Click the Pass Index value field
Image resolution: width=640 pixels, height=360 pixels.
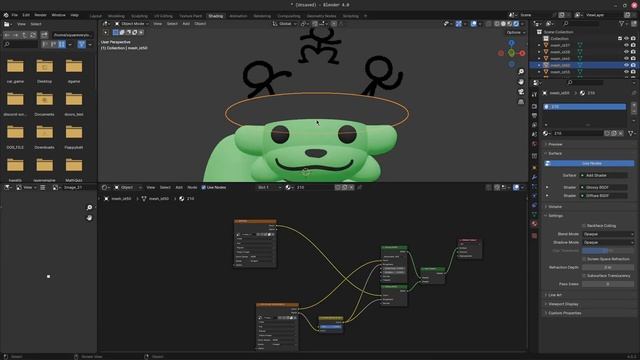point(608,284)
